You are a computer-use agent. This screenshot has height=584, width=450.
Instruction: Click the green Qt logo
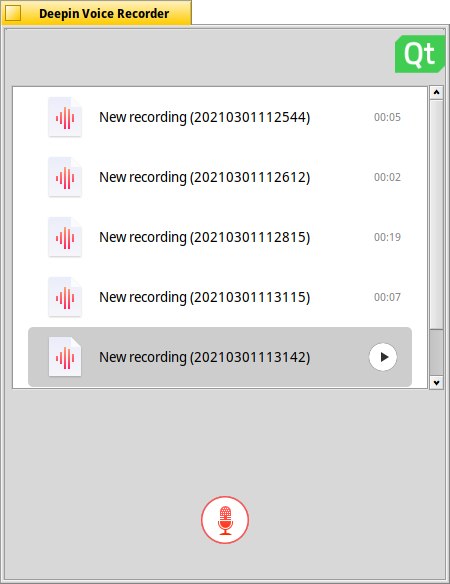420,54
